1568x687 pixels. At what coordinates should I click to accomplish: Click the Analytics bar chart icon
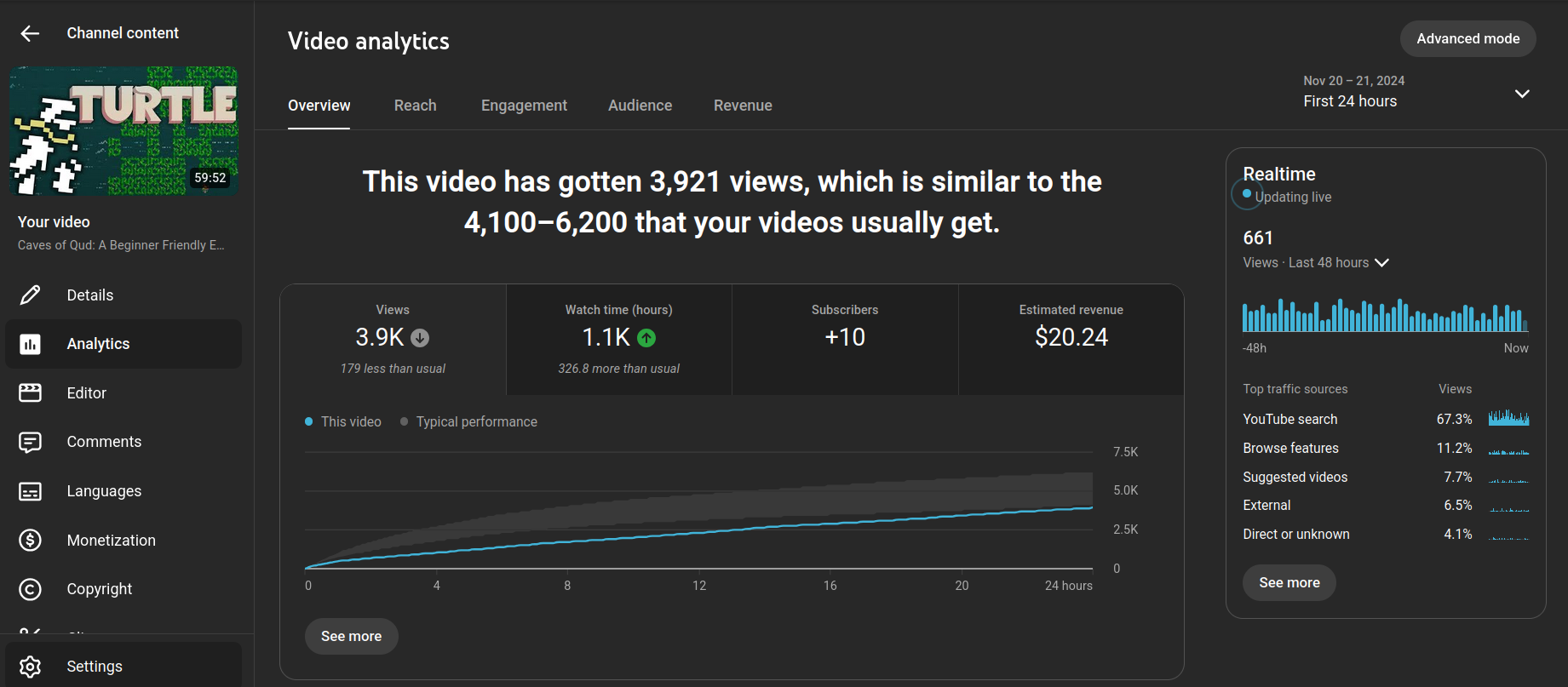coord(30,344)
